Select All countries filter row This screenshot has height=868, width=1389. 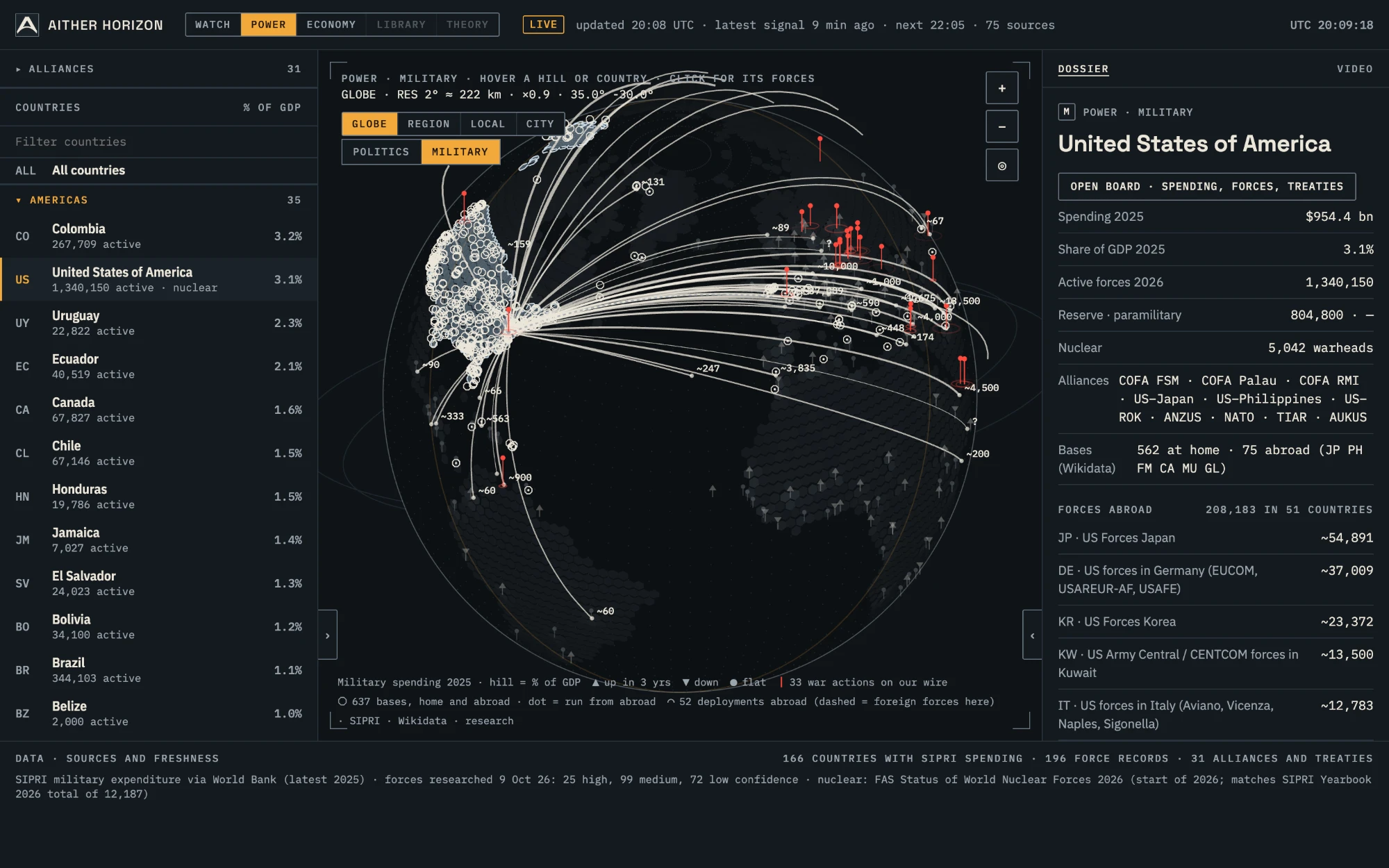tap(159, 170)
